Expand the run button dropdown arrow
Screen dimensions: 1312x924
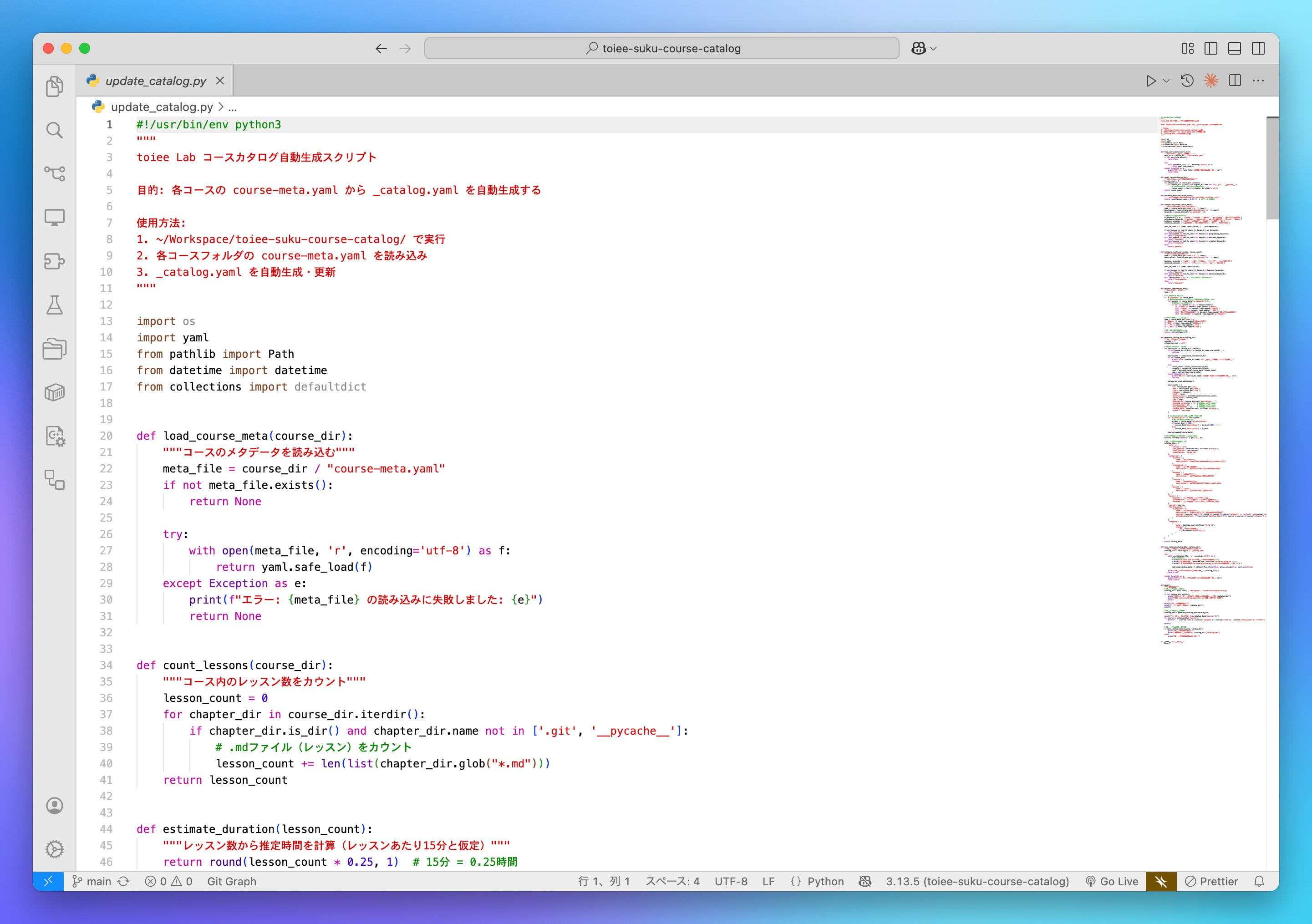pos(1166,81)
